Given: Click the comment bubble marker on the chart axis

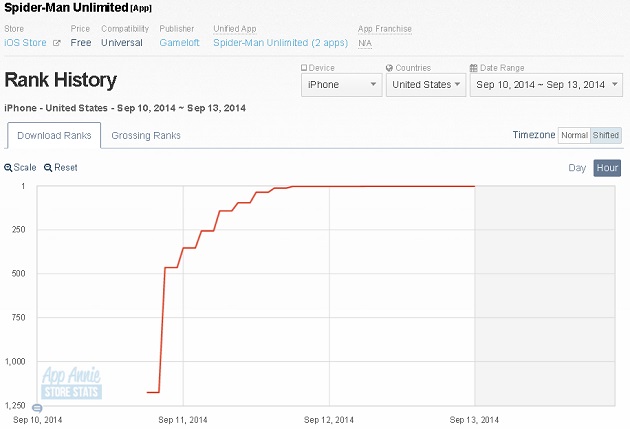Looking at the screenshot, I should [x=37, y=409].
